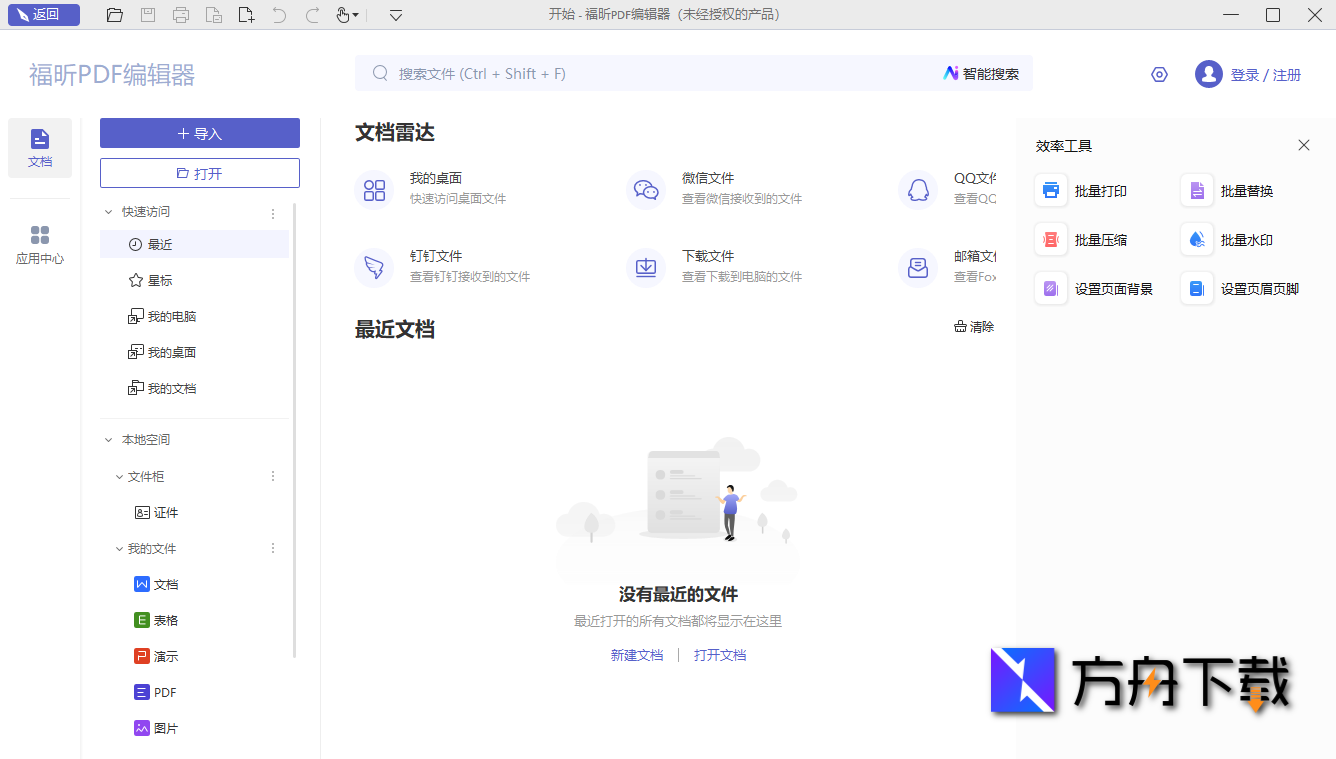Collapse the 文件柜 tree section

tap(119, 476)
